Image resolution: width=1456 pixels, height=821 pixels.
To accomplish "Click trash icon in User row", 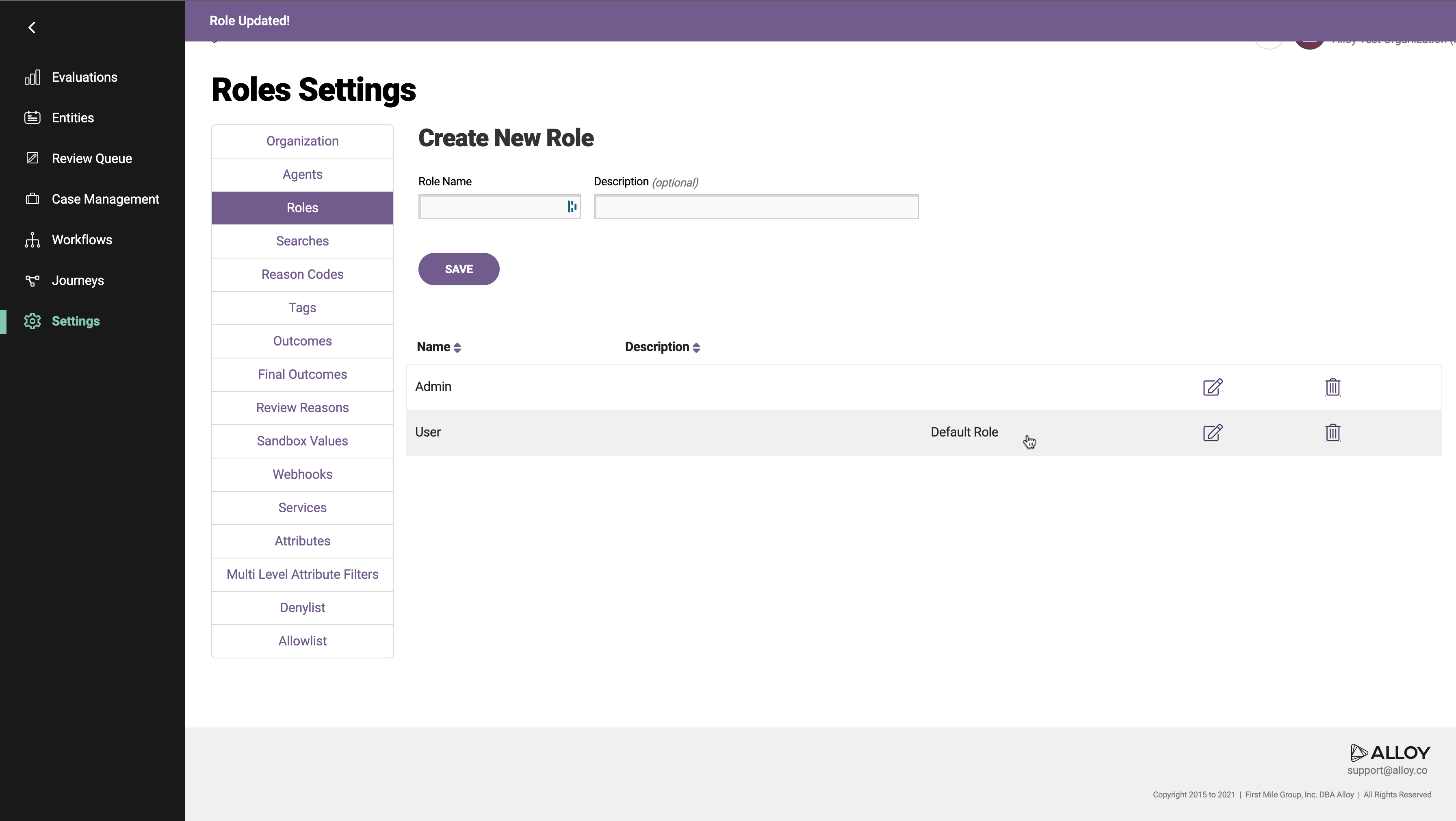I will click(1332, 432).
